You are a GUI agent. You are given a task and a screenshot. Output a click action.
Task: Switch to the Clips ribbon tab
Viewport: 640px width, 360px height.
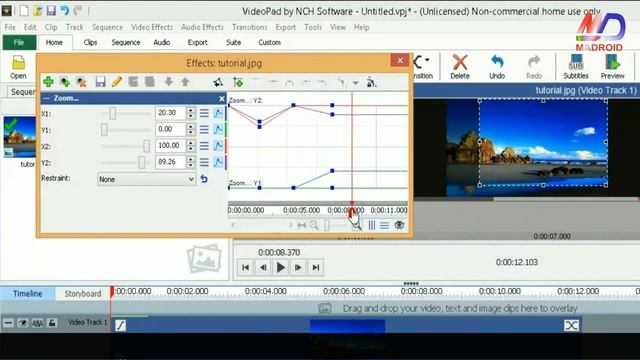[x=90, y=42]
